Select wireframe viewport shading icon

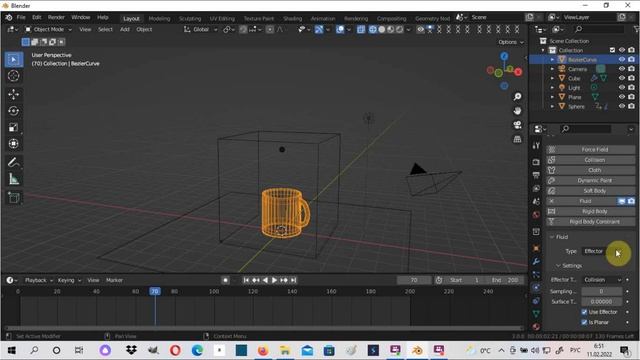(373, 29)
